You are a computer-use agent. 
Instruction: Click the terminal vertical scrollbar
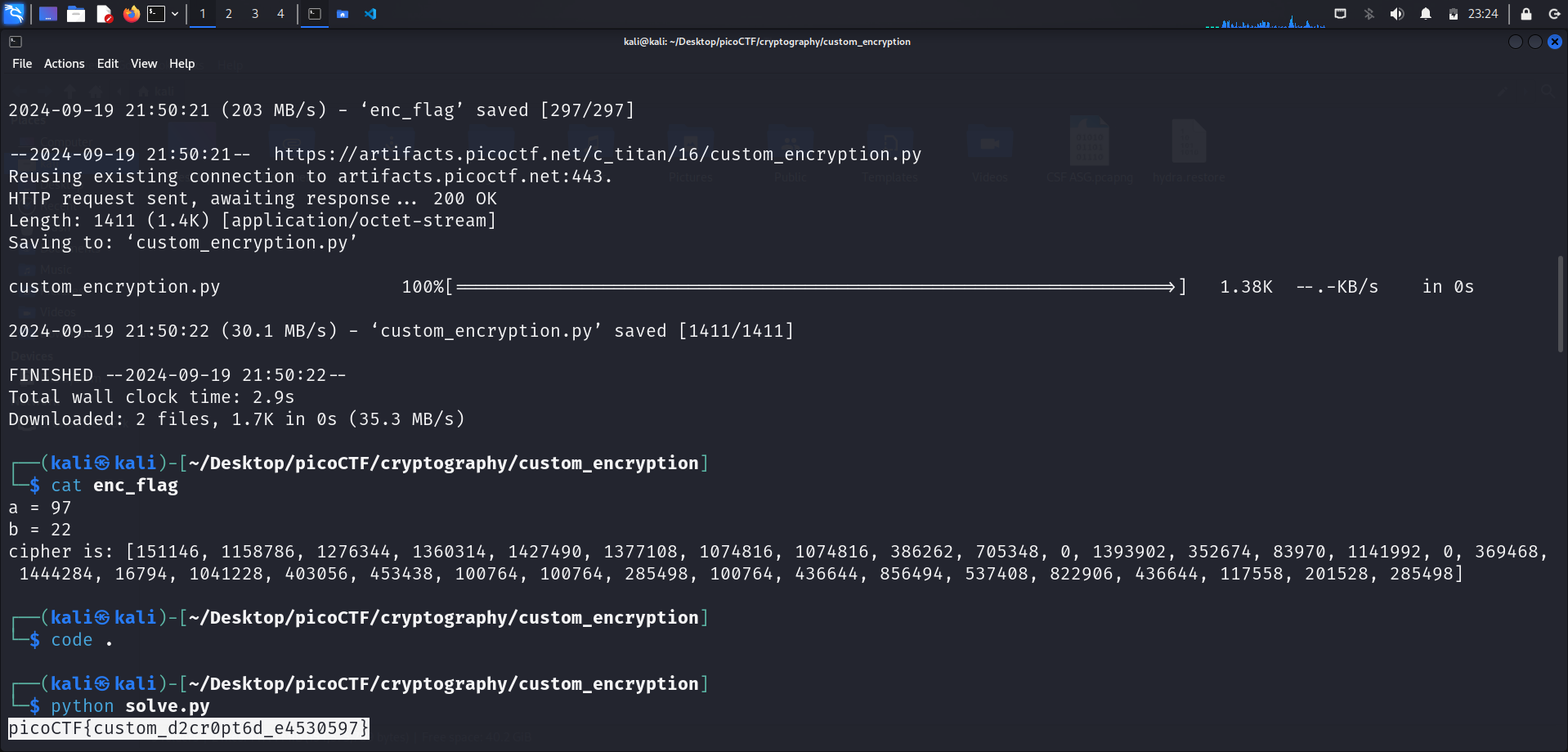click(1560, 304)
